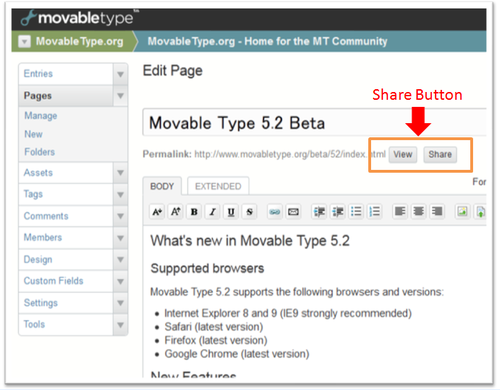Click the 'Safari (latest version)' bullet
The height and width of the screenshot is (390, 500).
[214, 327]
